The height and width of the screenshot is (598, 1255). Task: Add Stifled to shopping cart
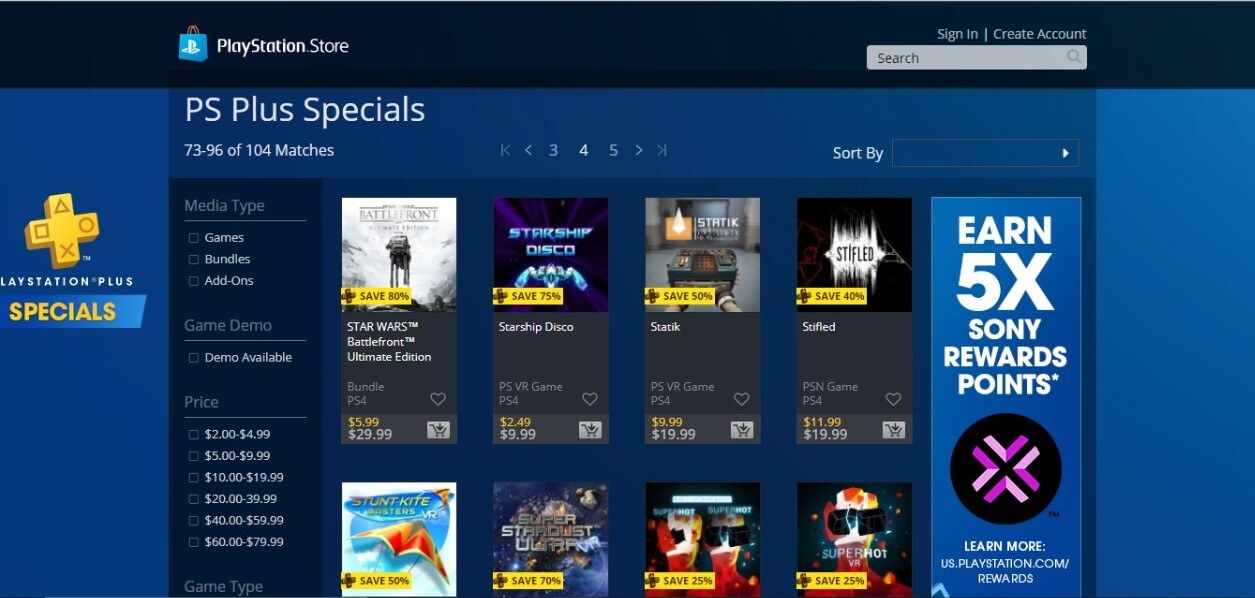pos(894,430)
